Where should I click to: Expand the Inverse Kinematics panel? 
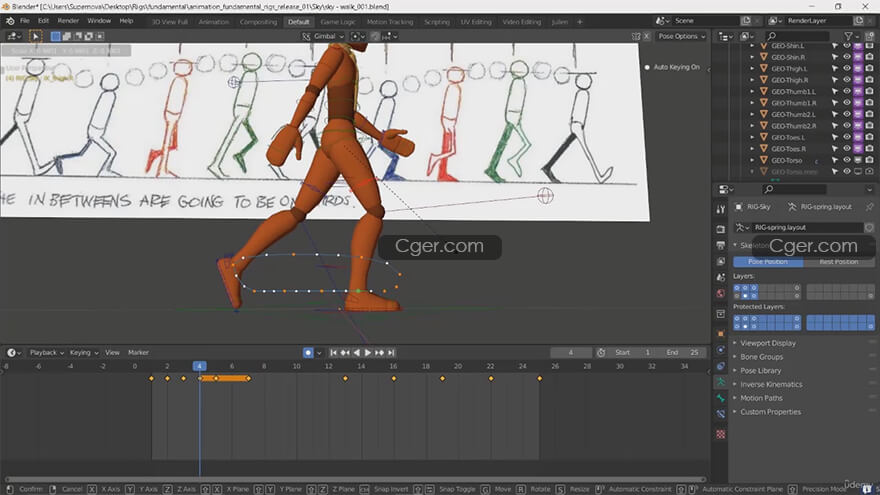[770, 384]
